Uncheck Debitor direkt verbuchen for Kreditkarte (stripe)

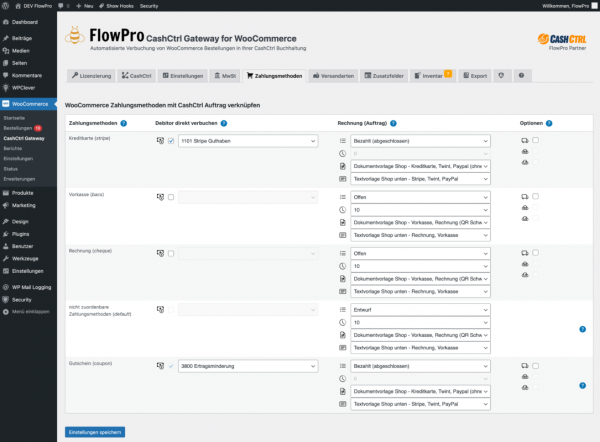pos(171,141)
